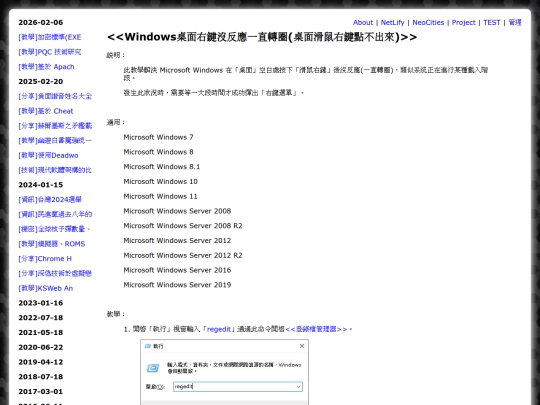
Task: Expand the 2026-02-06 date group
Action: [x=41, y=22]
